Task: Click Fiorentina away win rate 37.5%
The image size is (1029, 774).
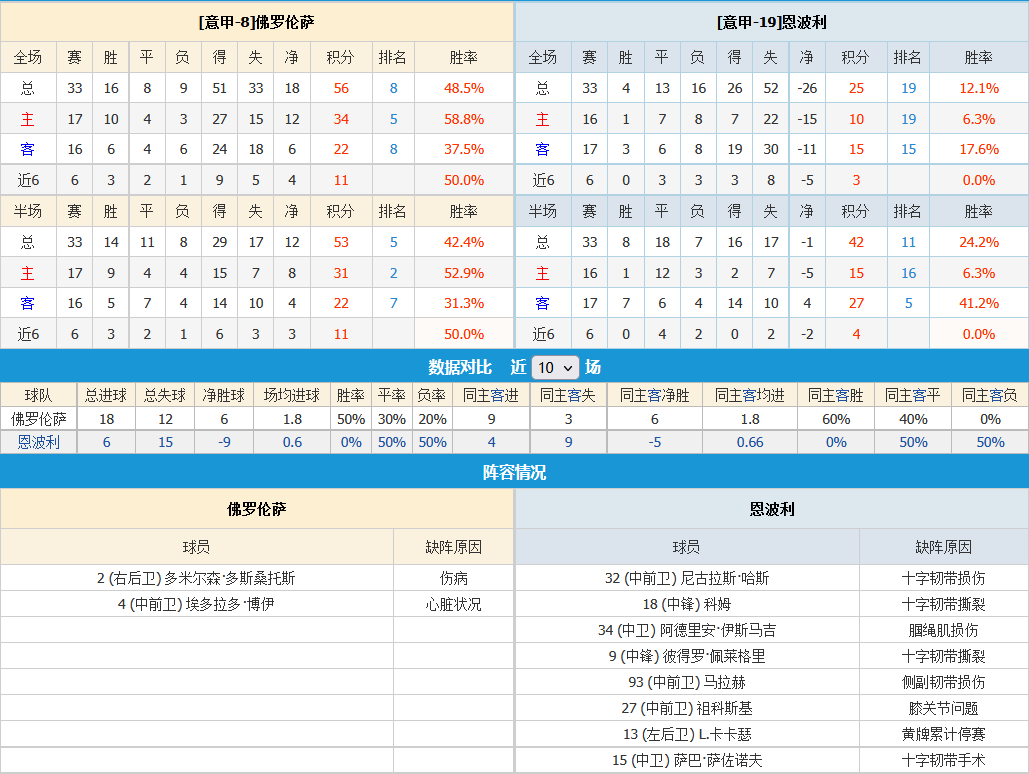Action: click(x=464, y=150)
